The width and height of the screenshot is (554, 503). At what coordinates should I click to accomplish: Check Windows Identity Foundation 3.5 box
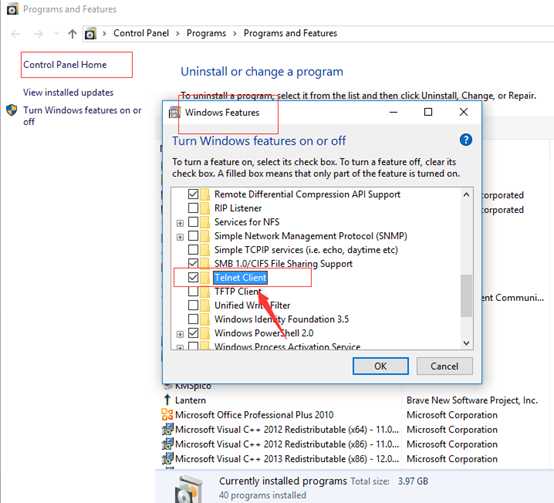(193, 319)
